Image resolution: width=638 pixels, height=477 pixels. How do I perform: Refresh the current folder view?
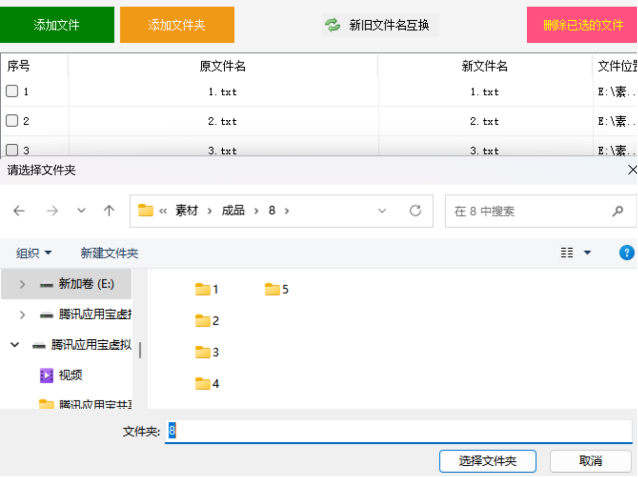(415, 211)
